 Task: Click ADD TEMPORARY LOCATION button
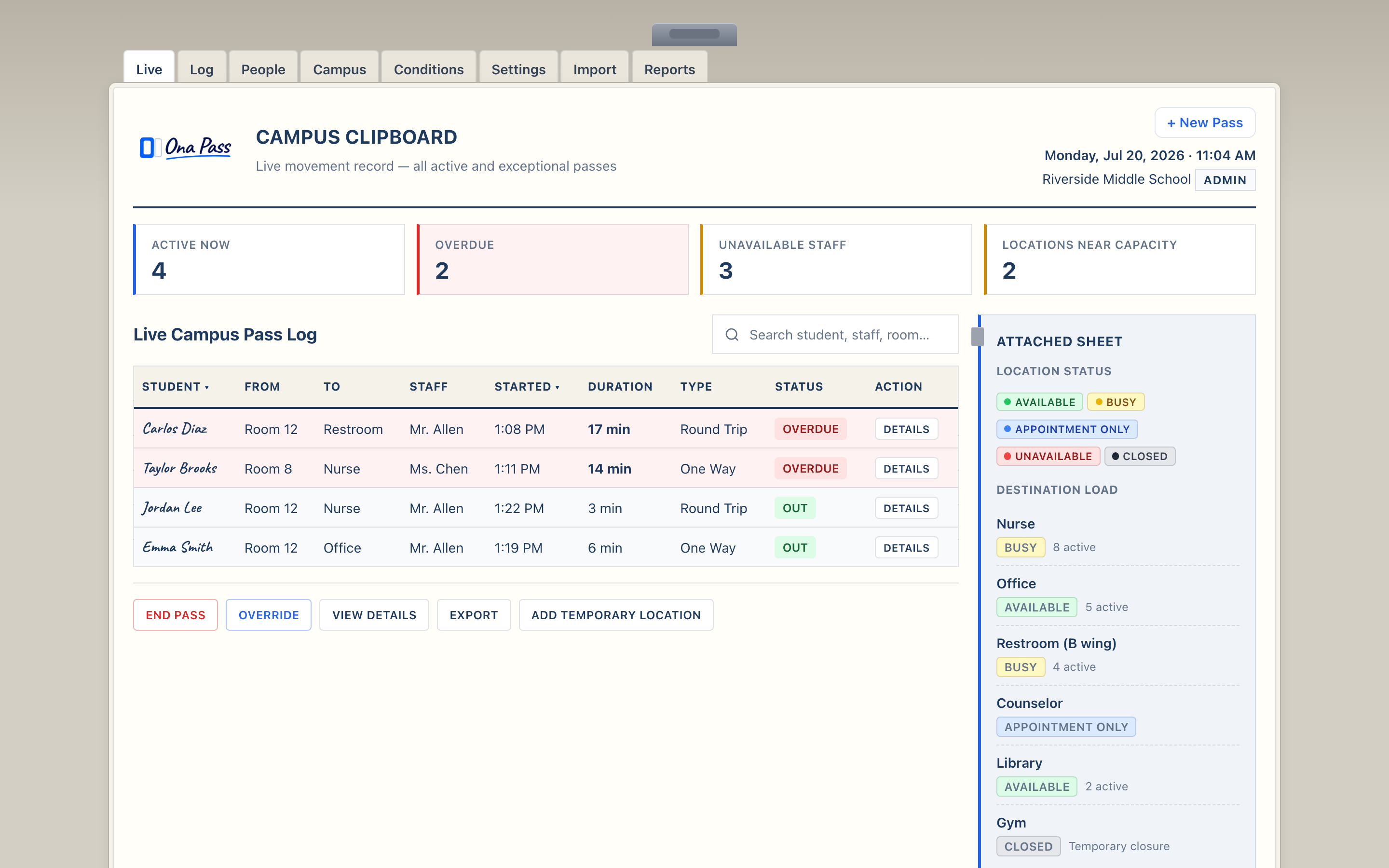[616, 615]
